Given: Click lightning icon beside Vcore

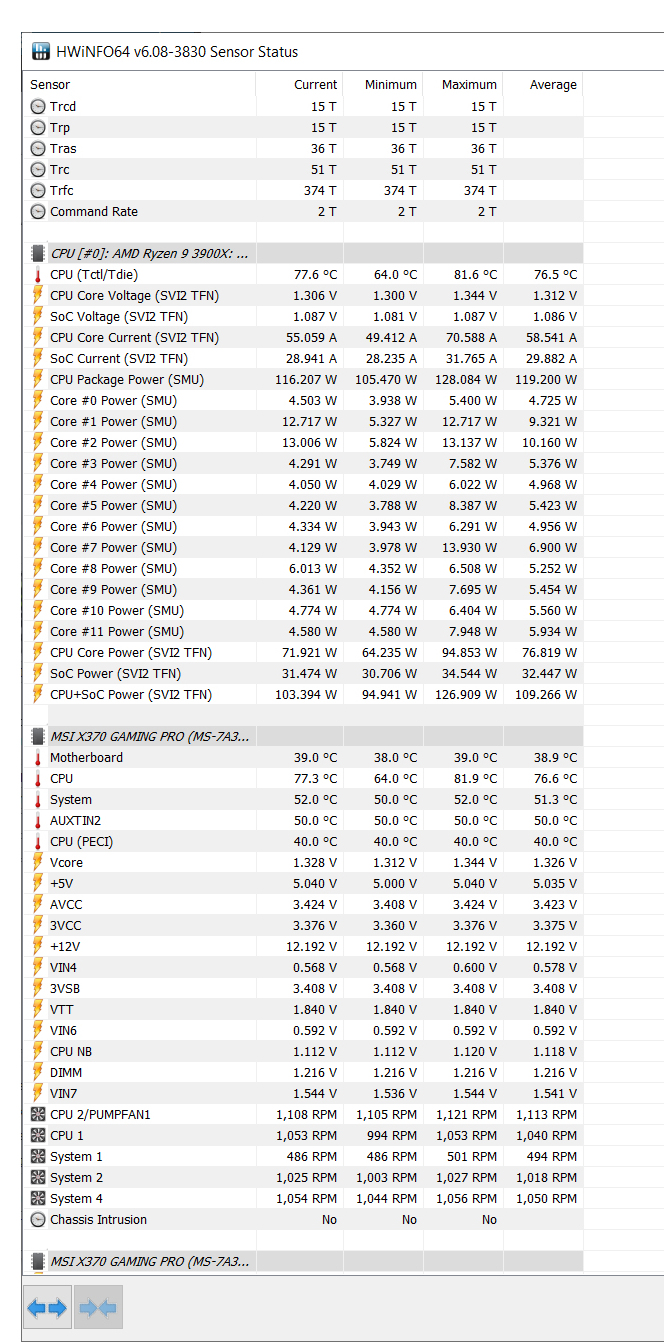Looking at the screenshot, I should 38,862.
